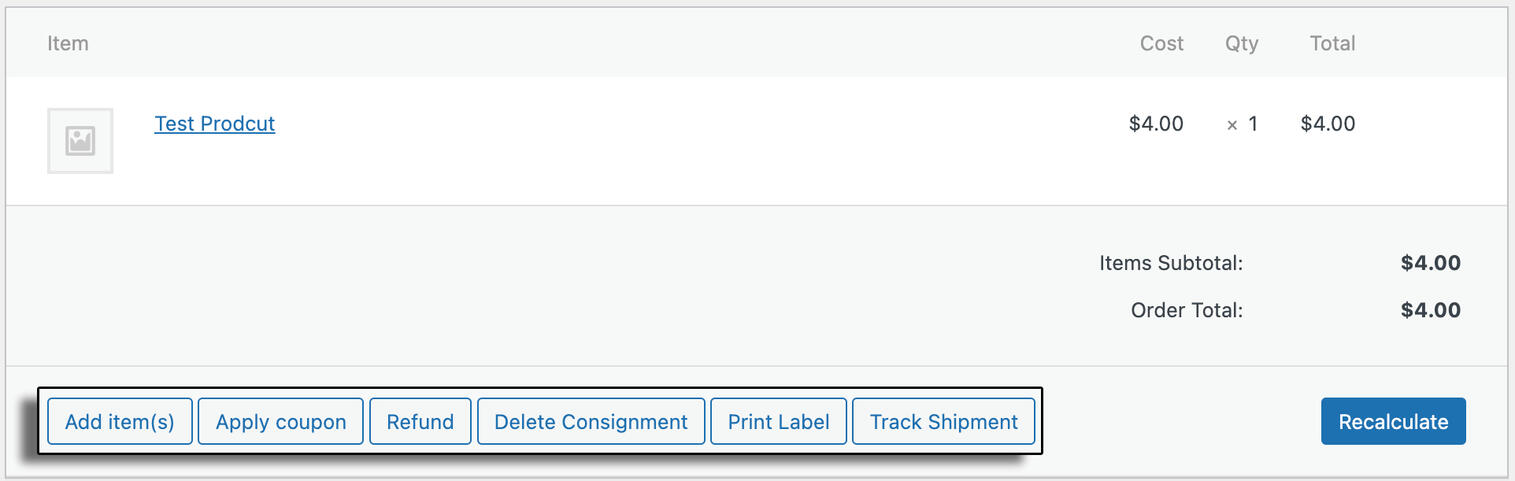Start a Refund for this order
This screenshot has height=481, width=1515.
click(x=420, y=422)
